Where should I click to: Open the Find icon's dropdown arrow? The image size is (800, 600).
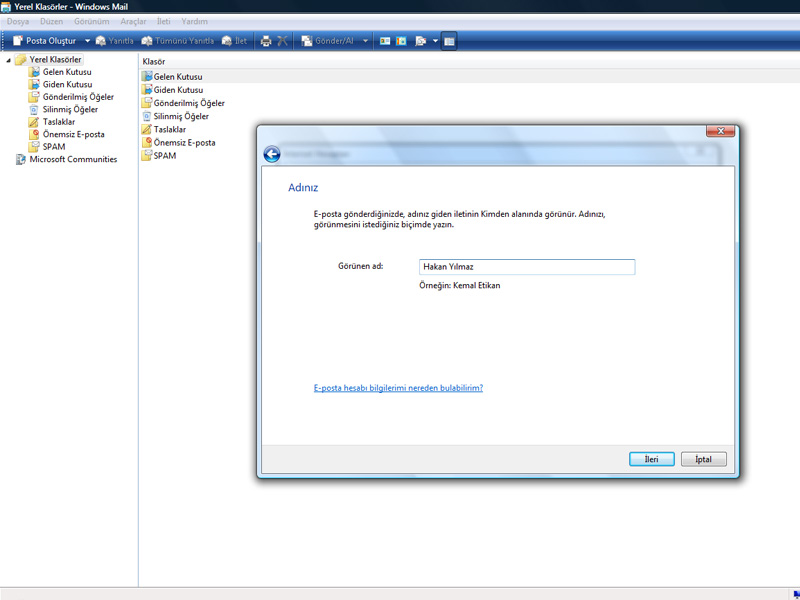(x=435, y=41)
